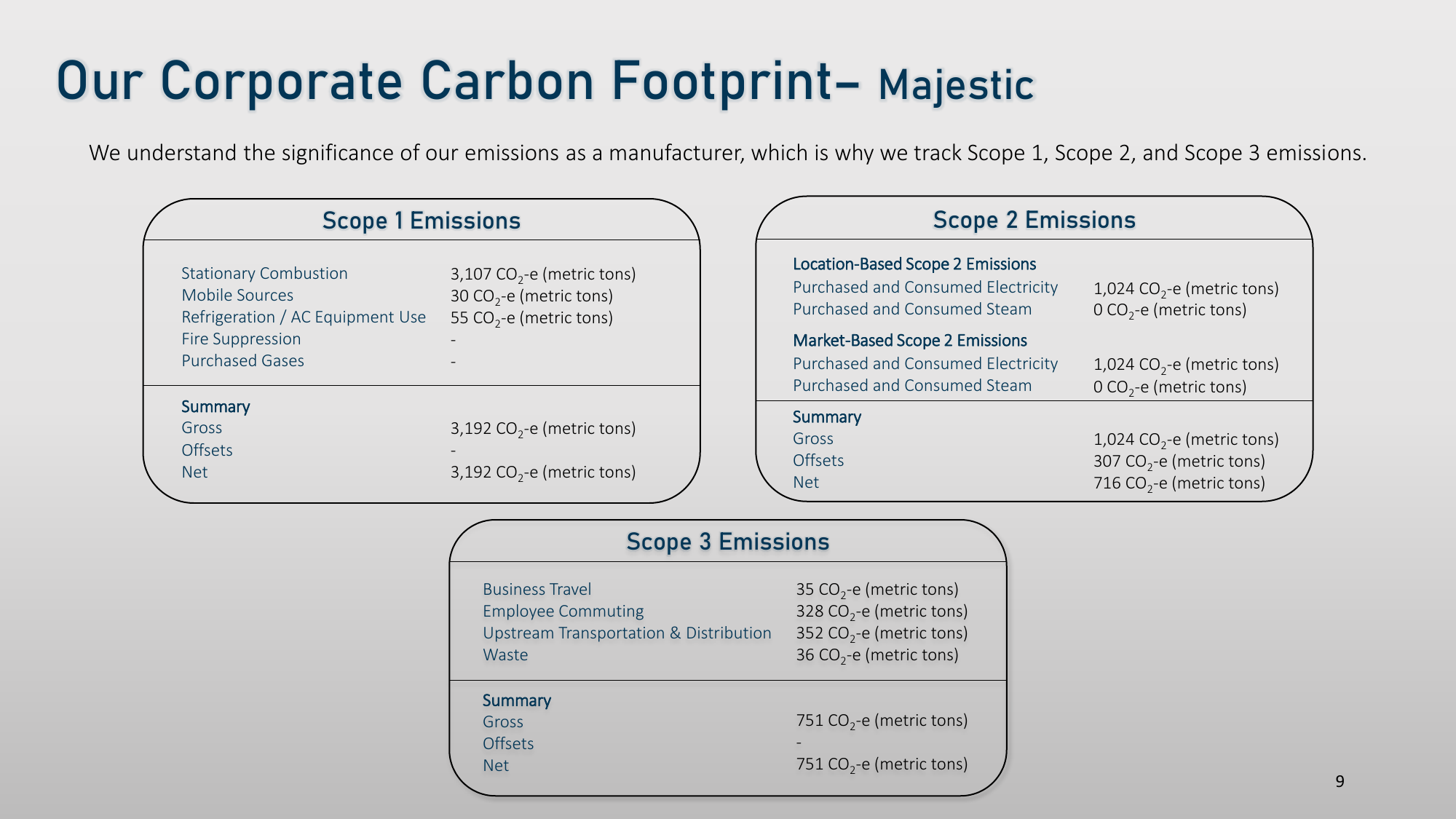Click the 35 CO2-e business travel value

[877, 590]
